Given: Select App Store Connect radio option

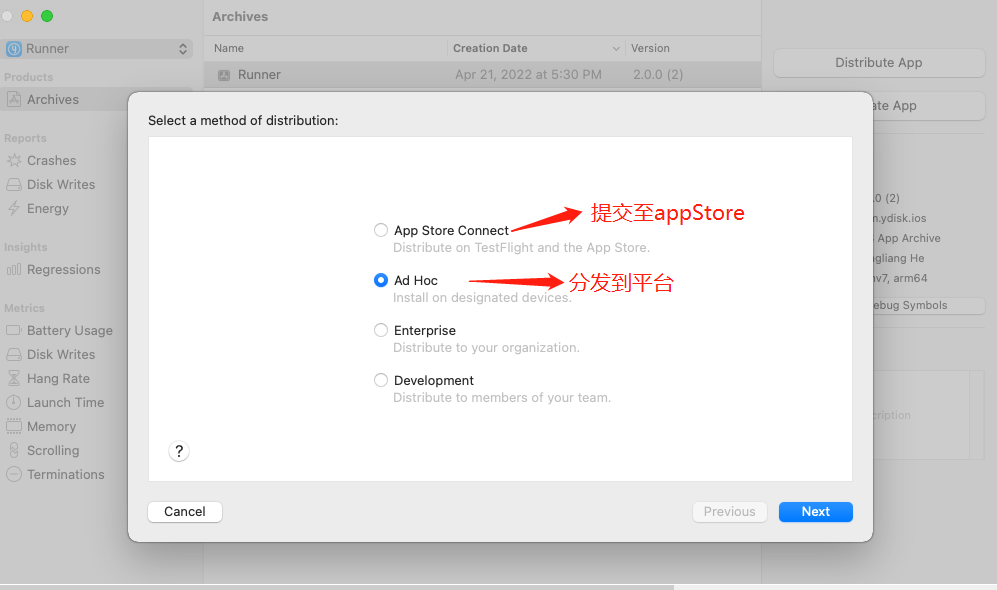Looking at the screenshot, I should click(x=381, y=230).
